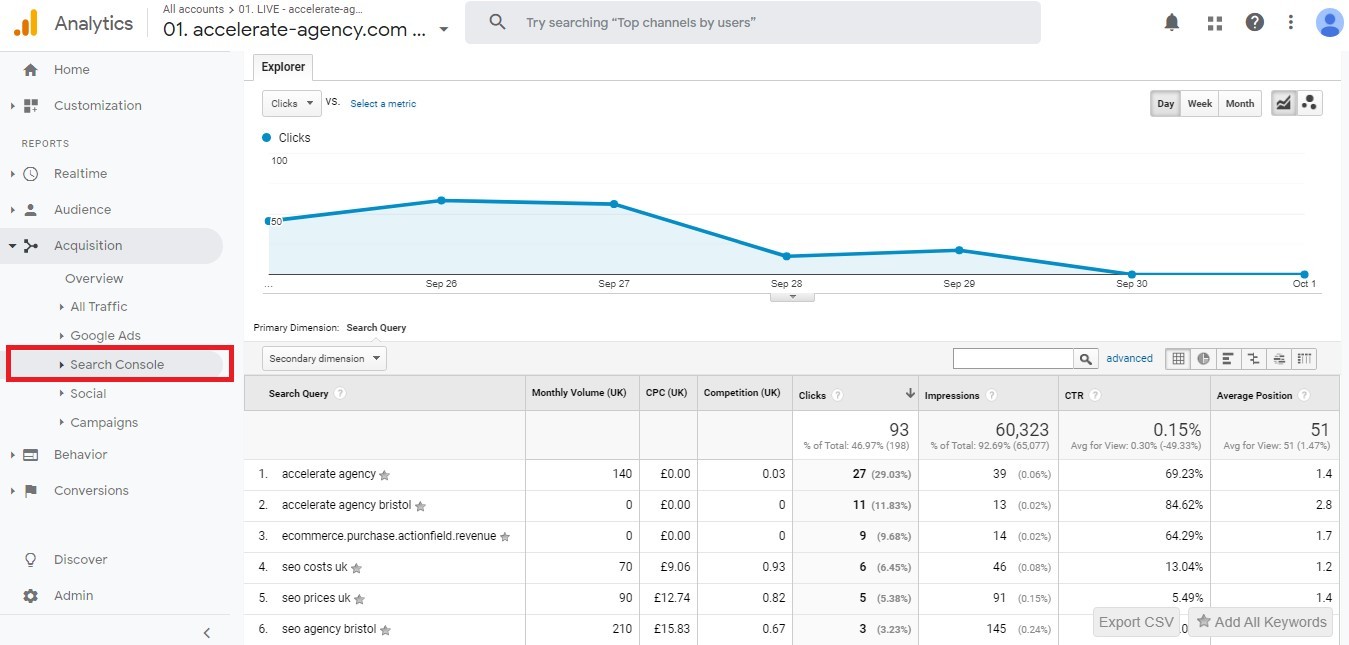The image size is (1349, 645).
Task: Open the account property selector dropdown arrow
Action: tap(444, 29)
